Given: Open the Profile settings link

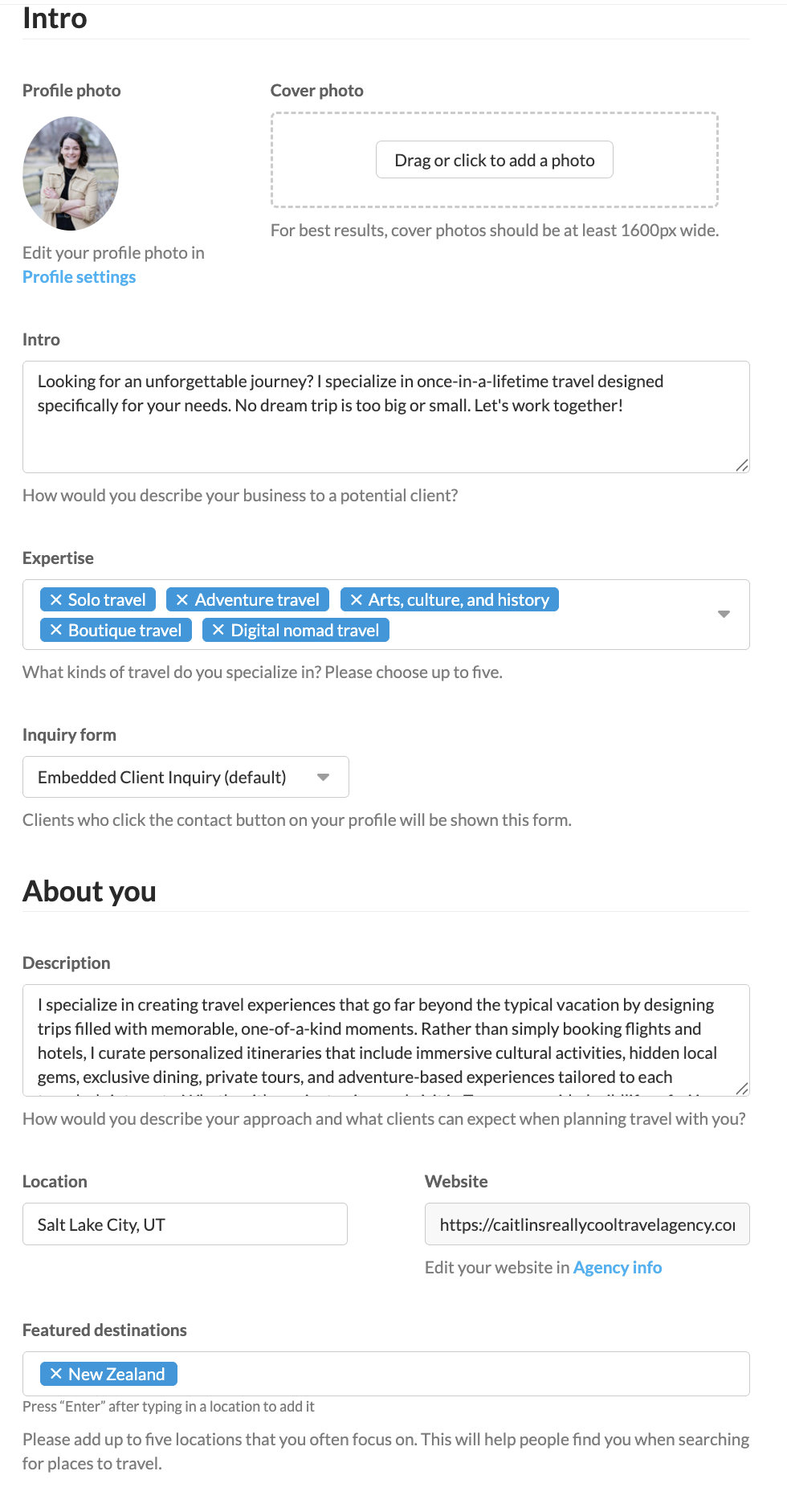Looking at the screenshot, I should click(79, 277).
